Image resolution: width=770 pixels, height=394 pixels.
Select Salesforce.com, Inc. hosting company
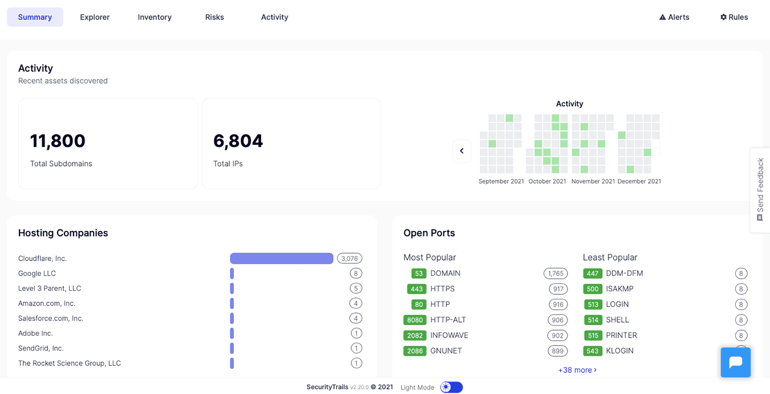[x=51, y=318]
